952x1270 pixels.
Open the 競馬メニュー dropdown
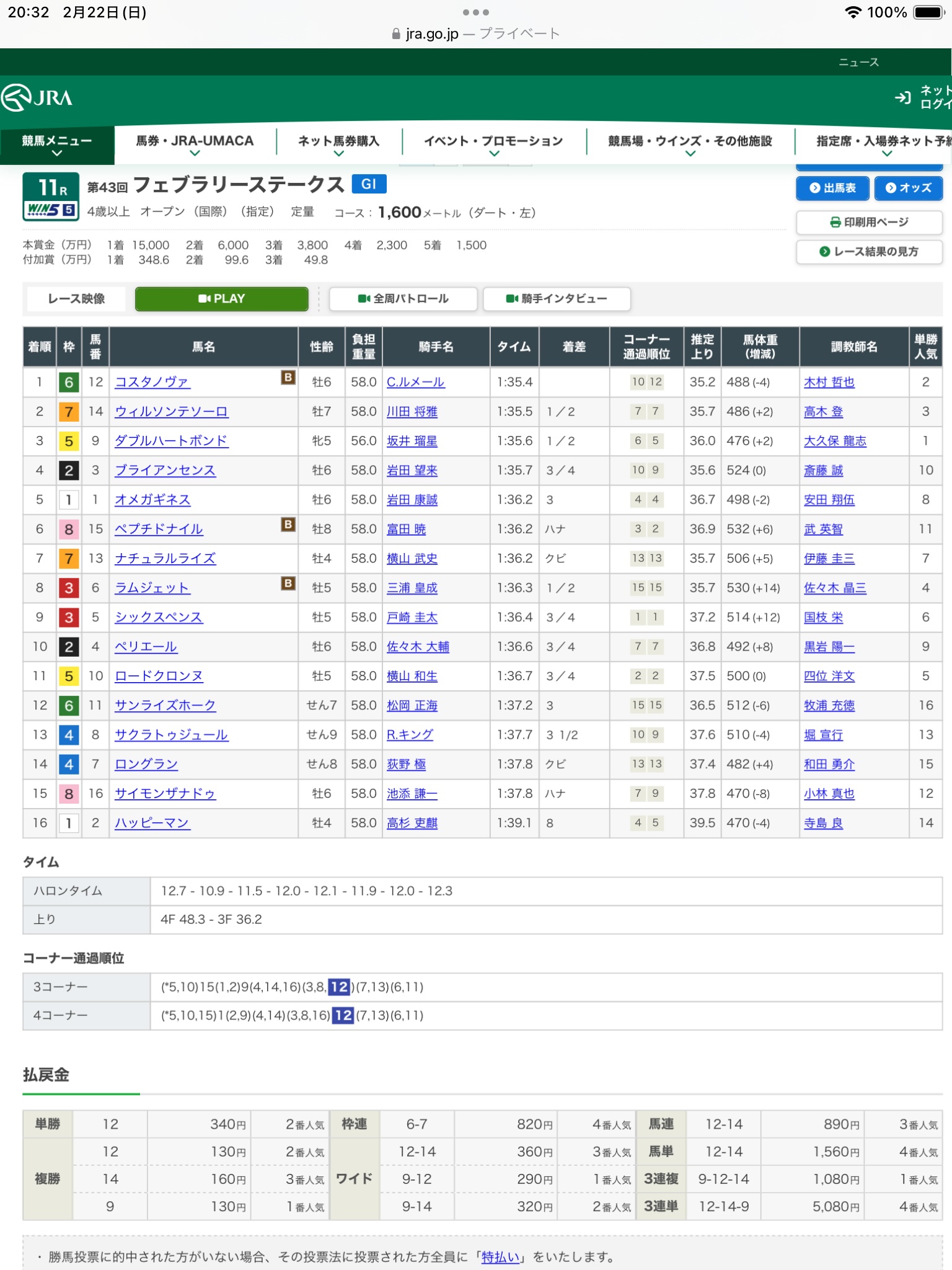pos(57,145)
